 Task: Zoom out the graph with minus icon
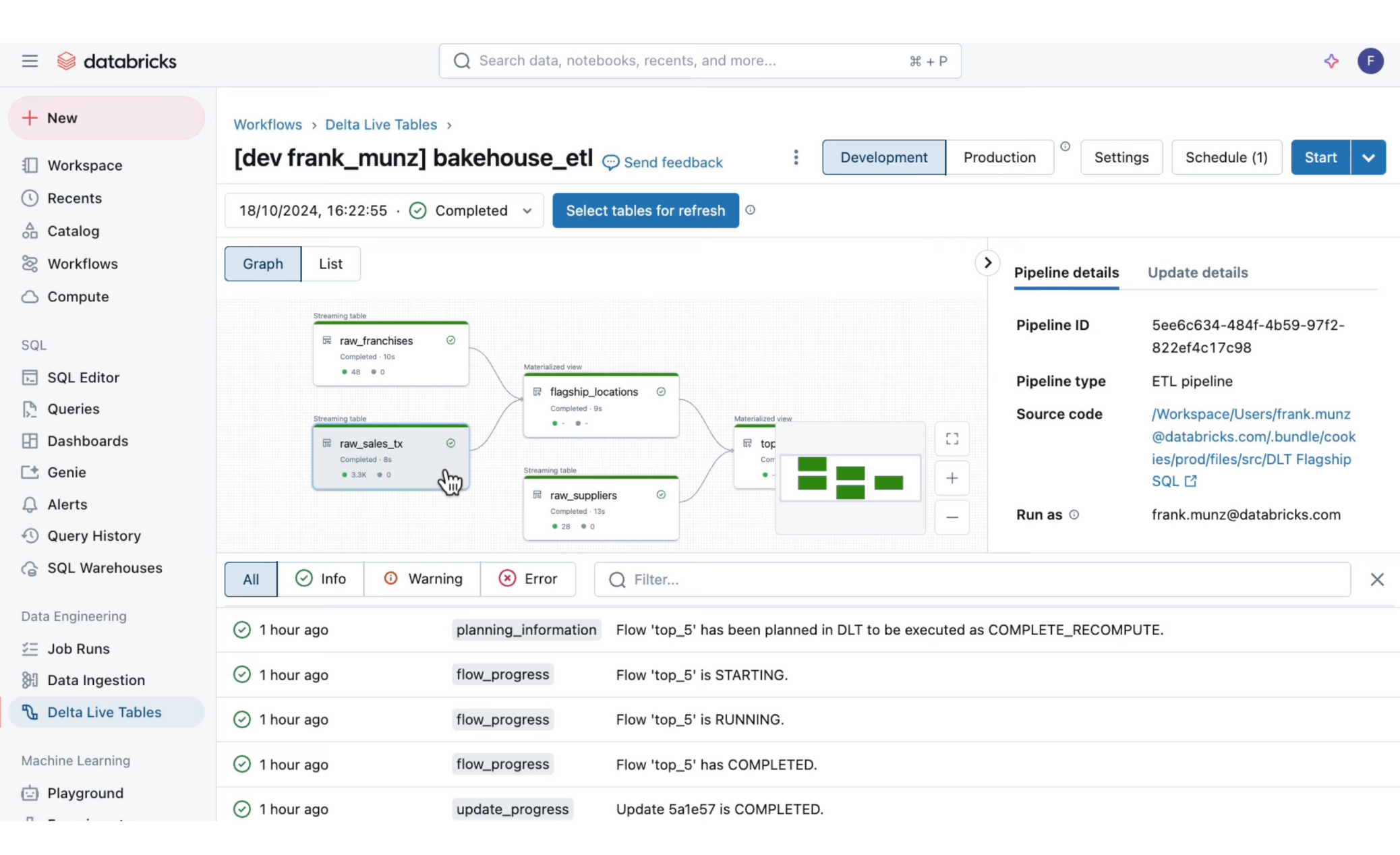click(952, 517)
